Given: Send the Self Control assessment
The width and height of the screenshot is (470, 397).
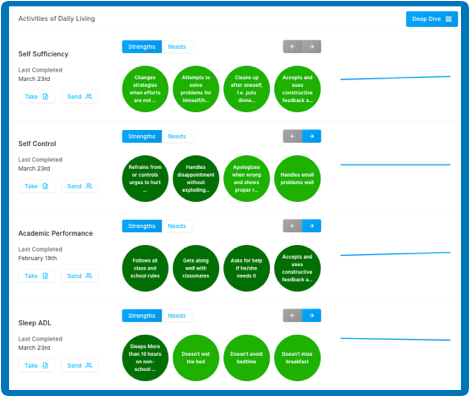Looking at the screenshot, I should point(80,186).
